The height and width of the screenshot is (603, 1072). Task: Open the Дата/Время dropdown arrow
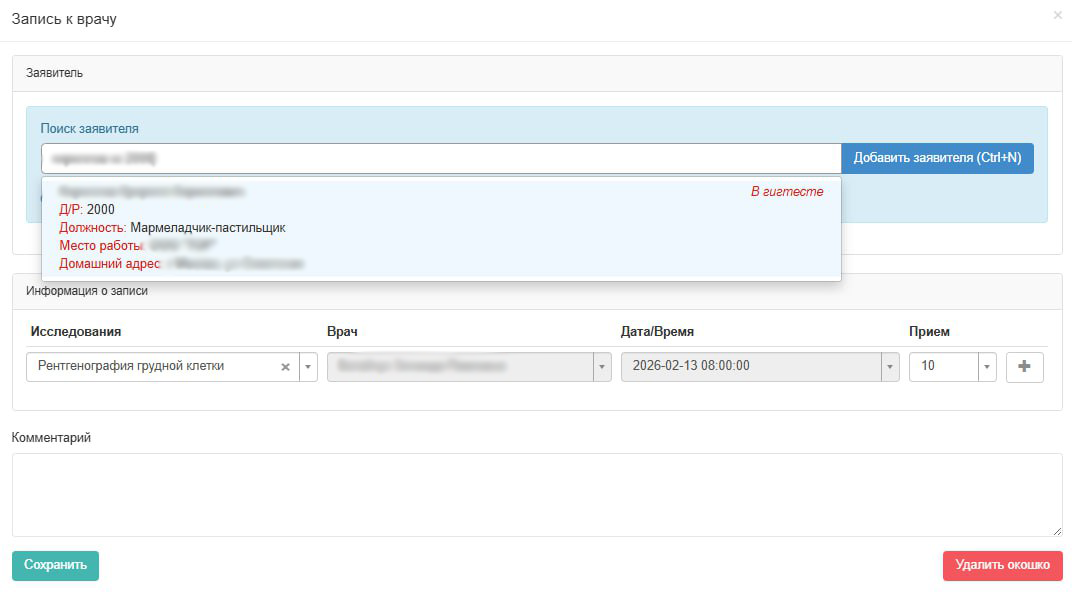click(x=890, y=367)
